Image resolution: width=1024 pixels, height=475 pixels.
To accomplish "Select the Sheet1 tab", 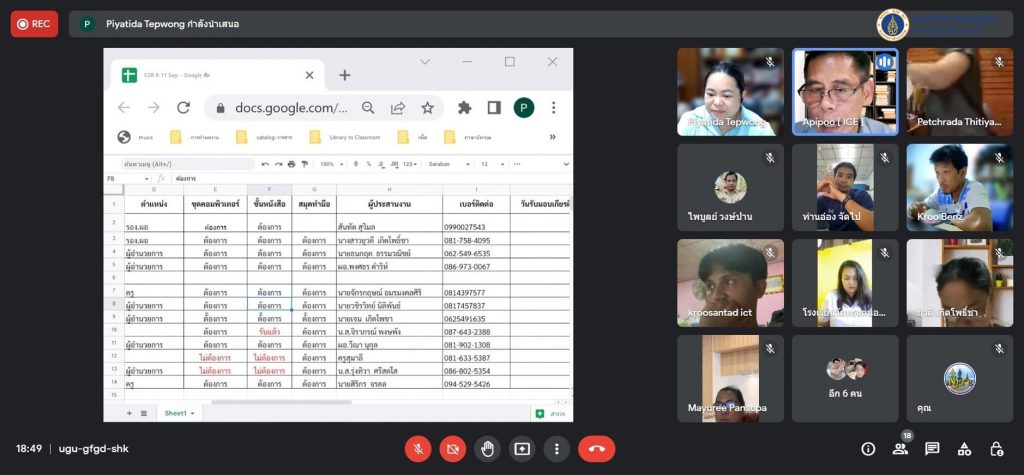I will 179,412.
